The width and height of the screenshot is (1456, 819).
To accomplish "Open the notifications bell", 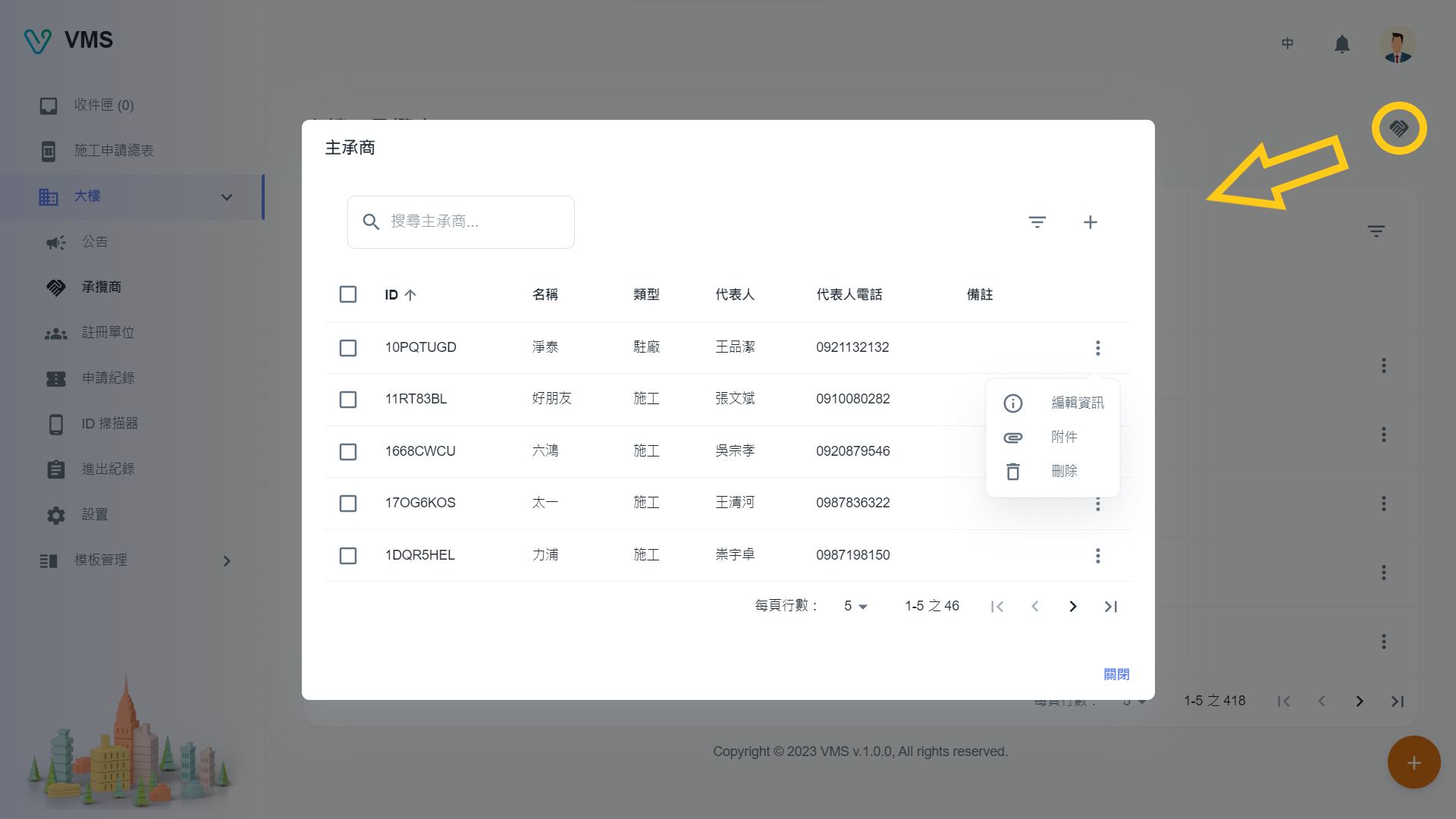I will point(1341,44).
